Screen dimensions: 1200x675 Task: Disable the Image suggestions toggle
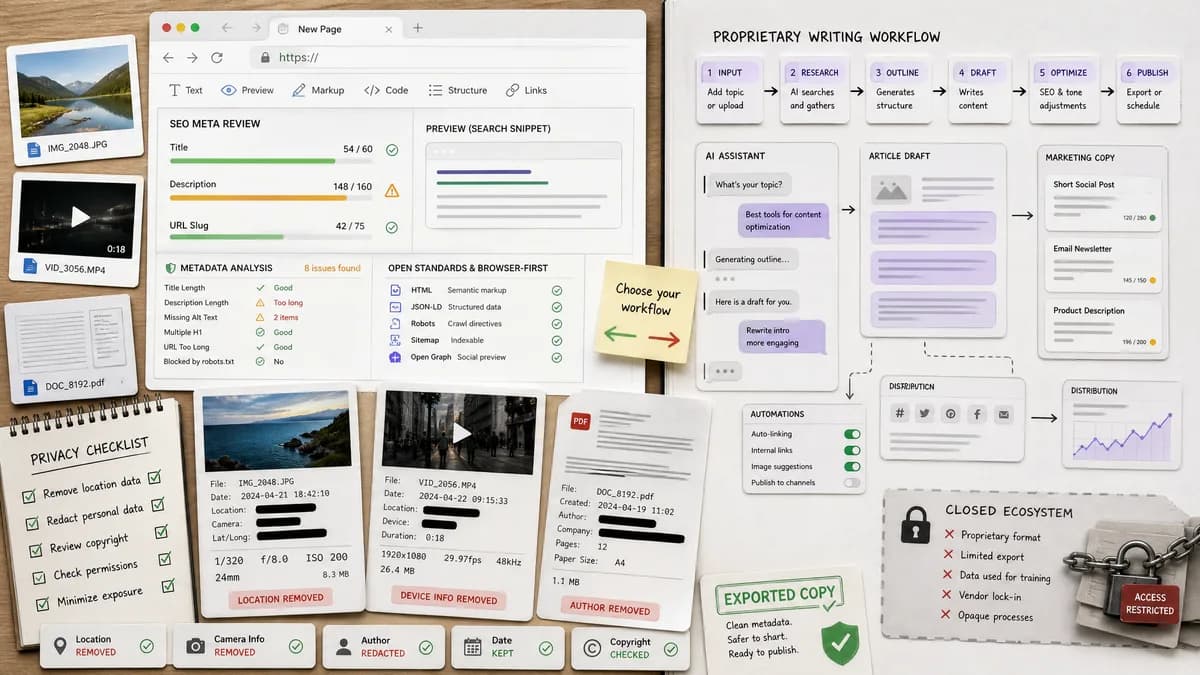pyautogui.click(x=852, y=467)
